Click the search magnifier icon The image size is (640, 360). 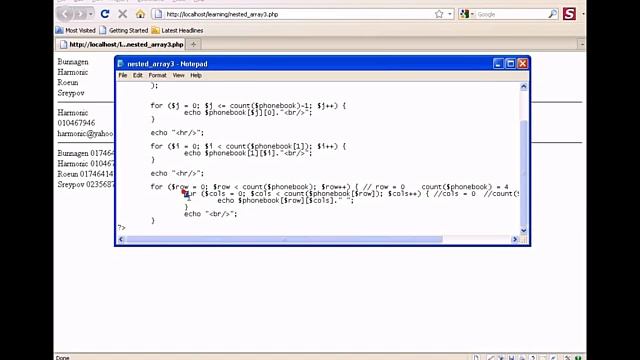(552, 14)
